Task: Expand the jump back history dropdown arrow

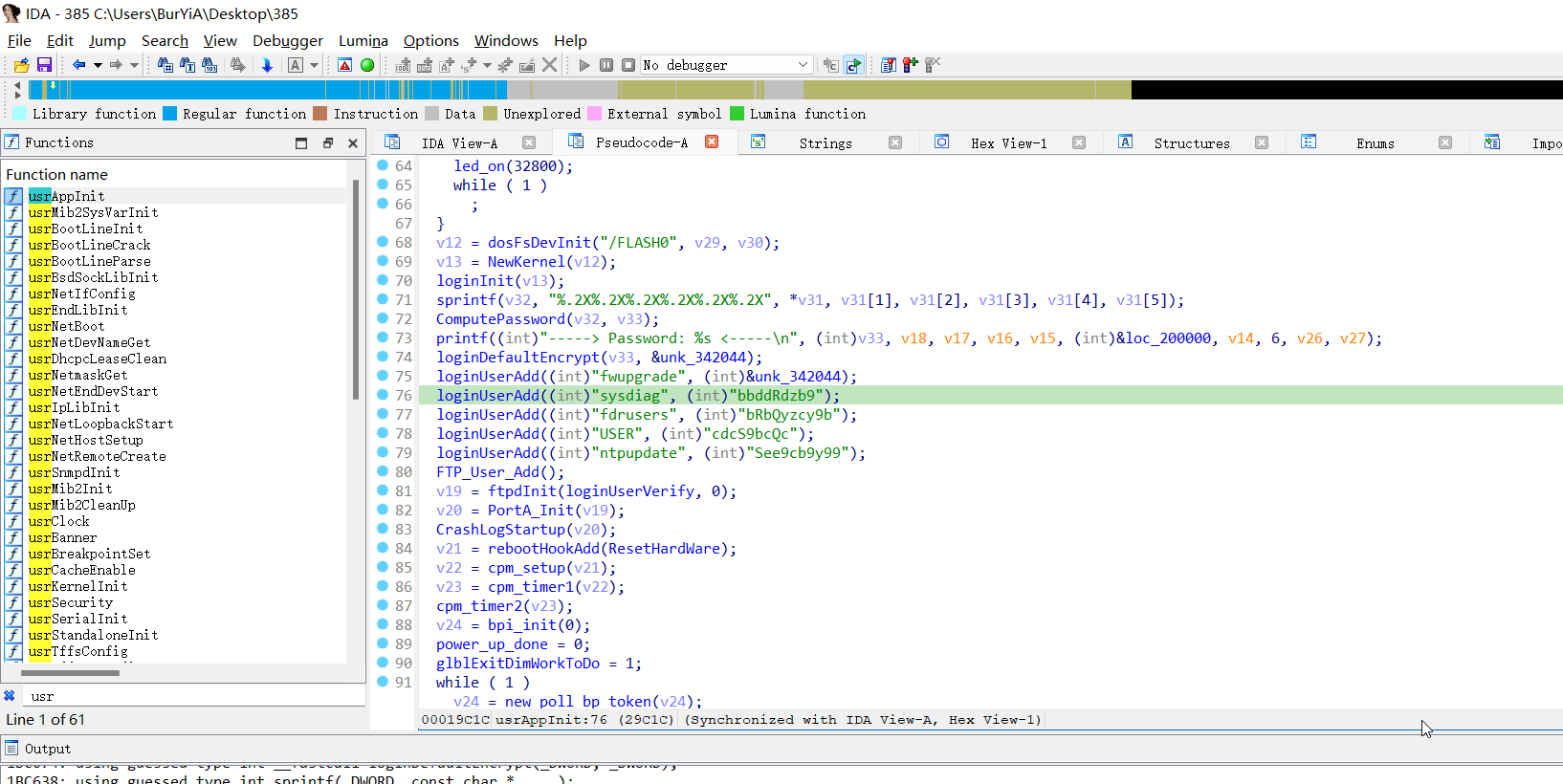Action: (x=98, y=65)
